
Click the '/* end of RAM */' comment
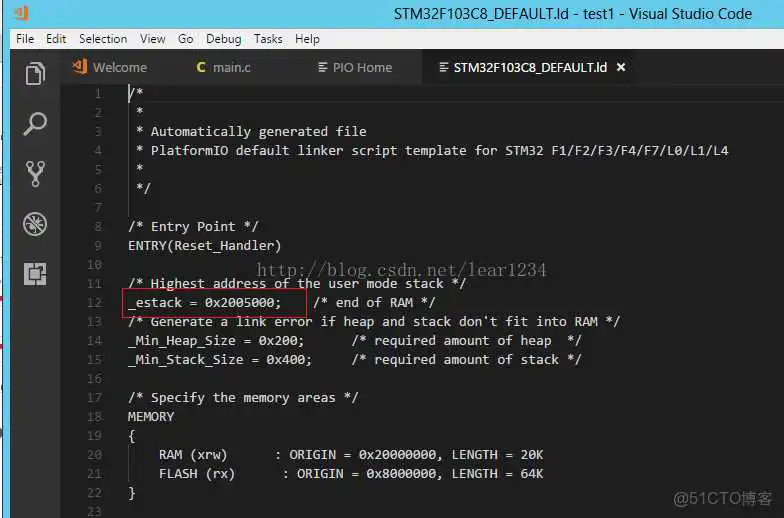(374, 302)
